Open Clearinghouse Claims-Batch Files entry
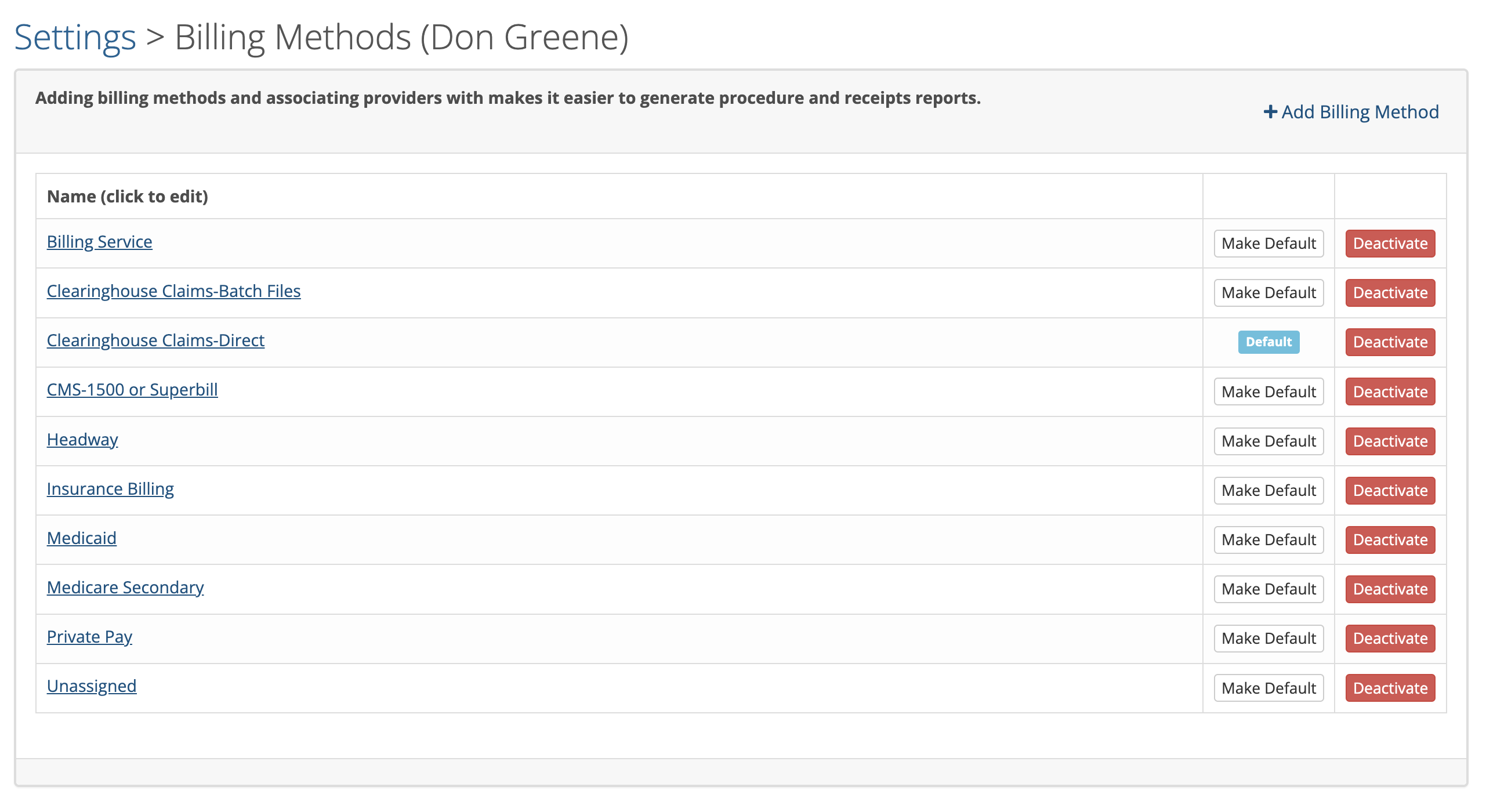The height and width of the screenshot is (812, 1486). pyautogui.click(x=173, y=291)
